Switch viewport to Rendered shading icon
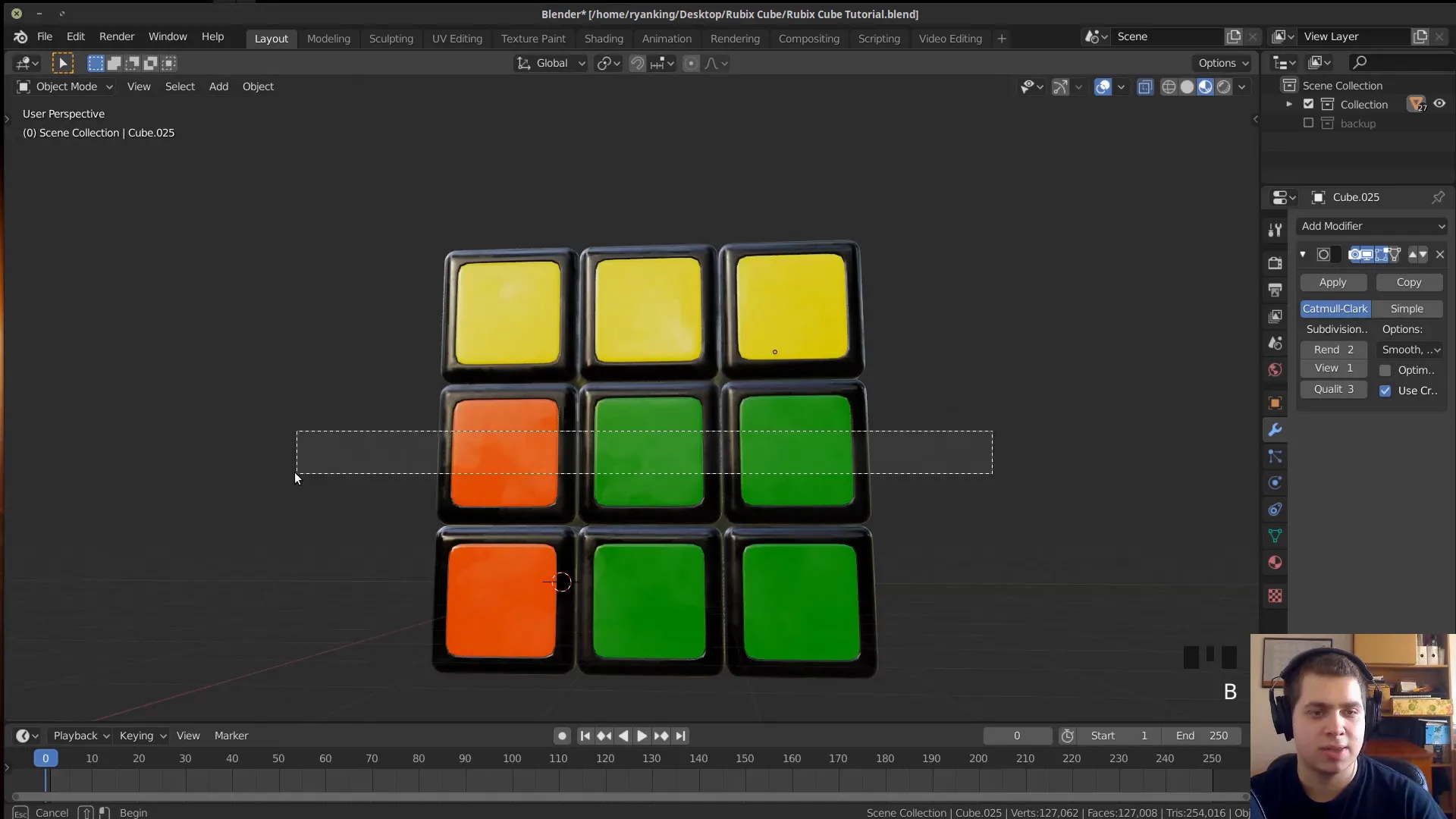 click(x=1223, y=86)
